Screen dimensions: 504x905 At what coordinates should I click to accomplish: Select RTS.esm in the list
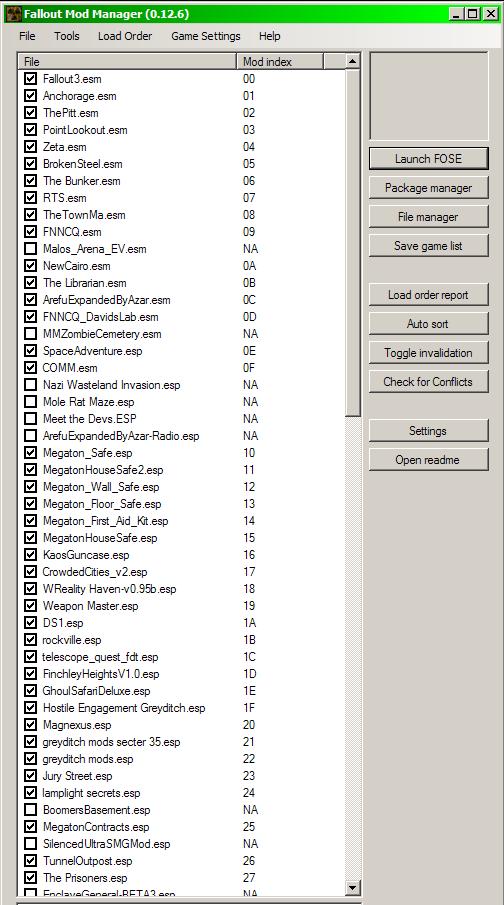pos(64,198)
